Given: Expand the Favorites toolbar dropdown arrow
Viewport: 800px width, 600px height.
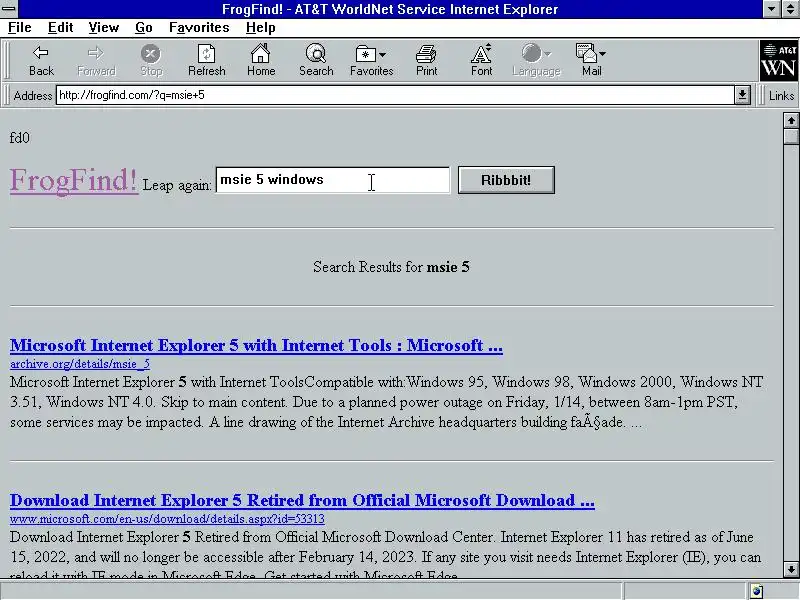Looking at the screenshot, I should pyautogui.click(x=383, y=54).
